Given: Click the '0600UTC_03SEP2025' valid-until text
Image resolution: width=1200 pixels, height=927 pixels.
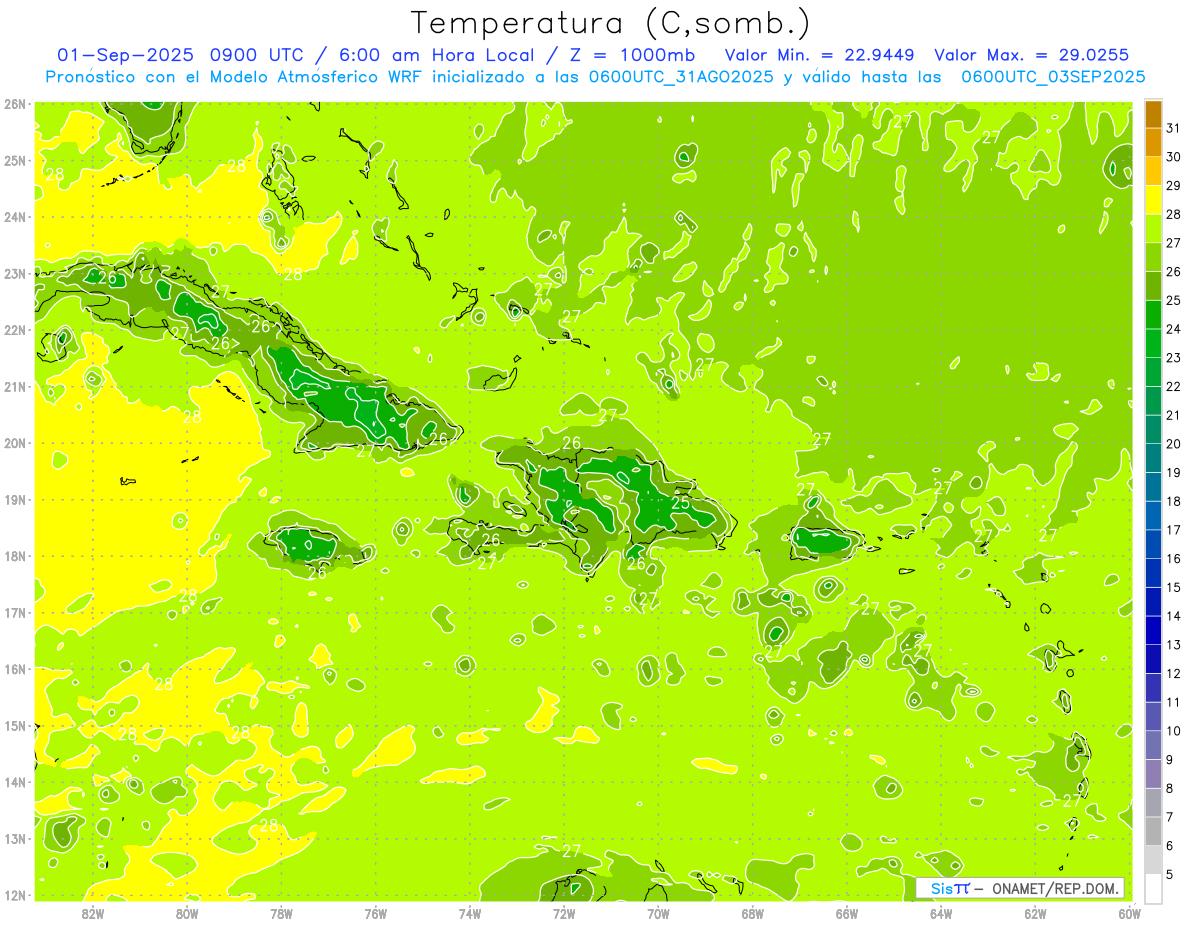Looking at the screenshot, I should pyautogui.click(x=1053, y=76).
